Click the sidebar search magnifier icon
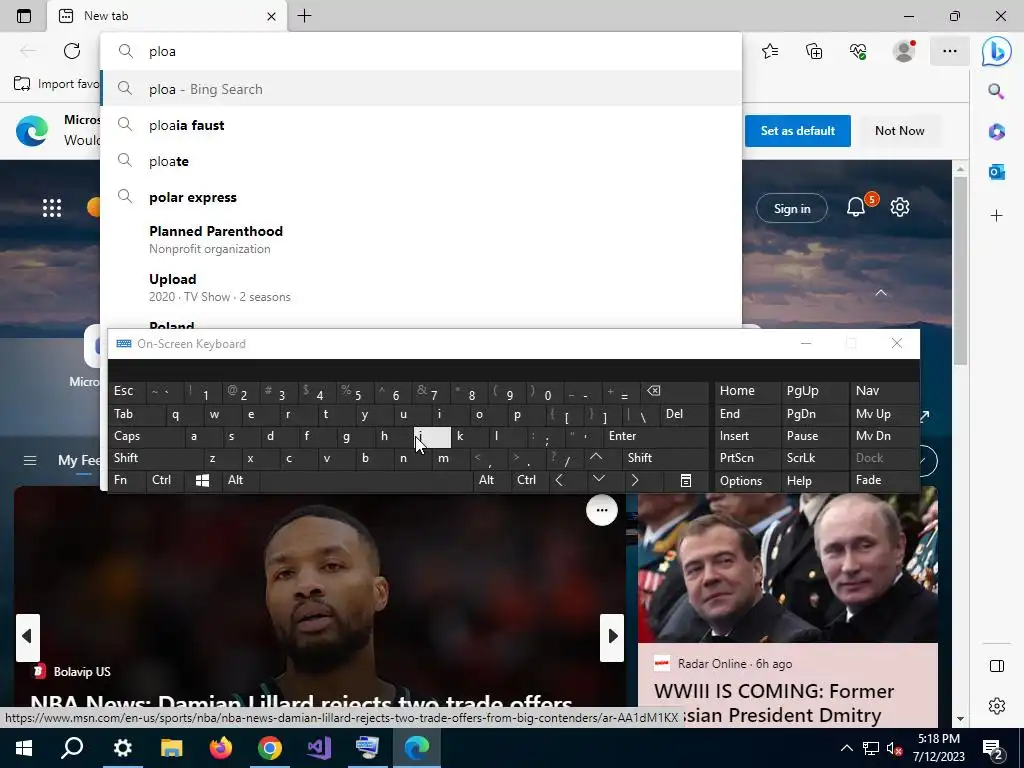Image resolution: width=1024 pixels, height=768 pixels. [x=996, y=91]
